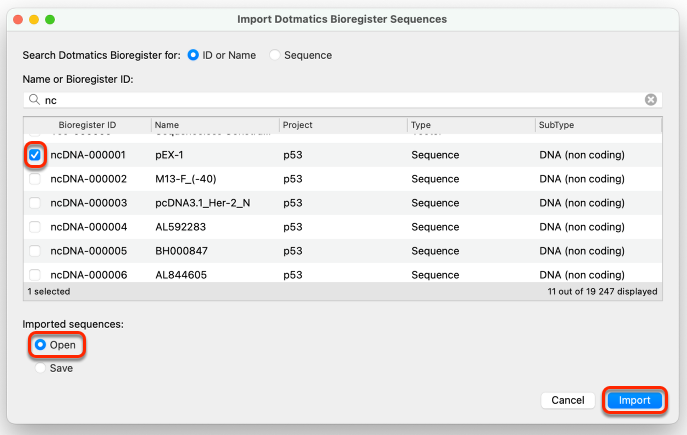Sort by the Bioregister ID column header
The width and height of the screenshot is (687, 435).
click(87, 125)
